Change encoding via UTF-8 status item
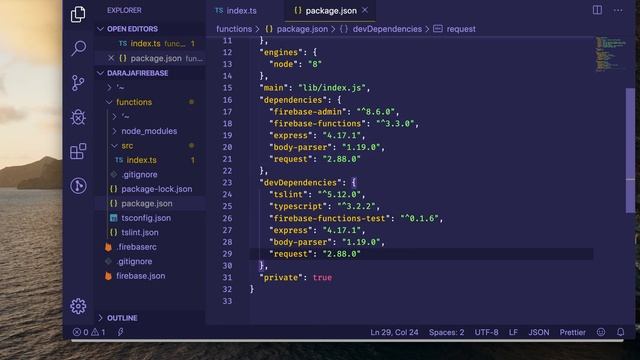The width and height of the screenshot is (640, 360). coord(487,332)
